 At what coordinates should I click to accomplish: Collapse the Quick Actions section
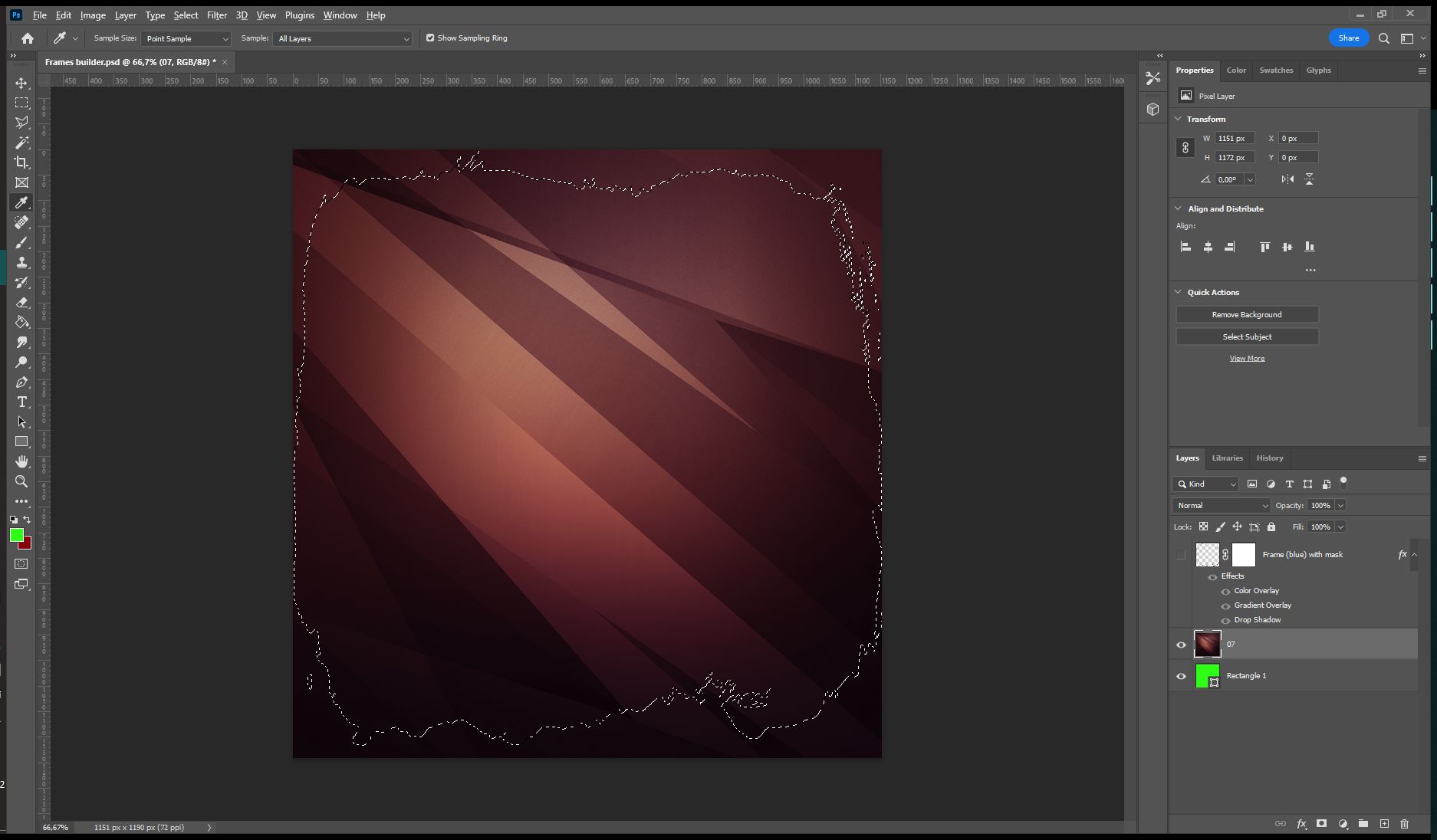click(x=1179, y=292)
